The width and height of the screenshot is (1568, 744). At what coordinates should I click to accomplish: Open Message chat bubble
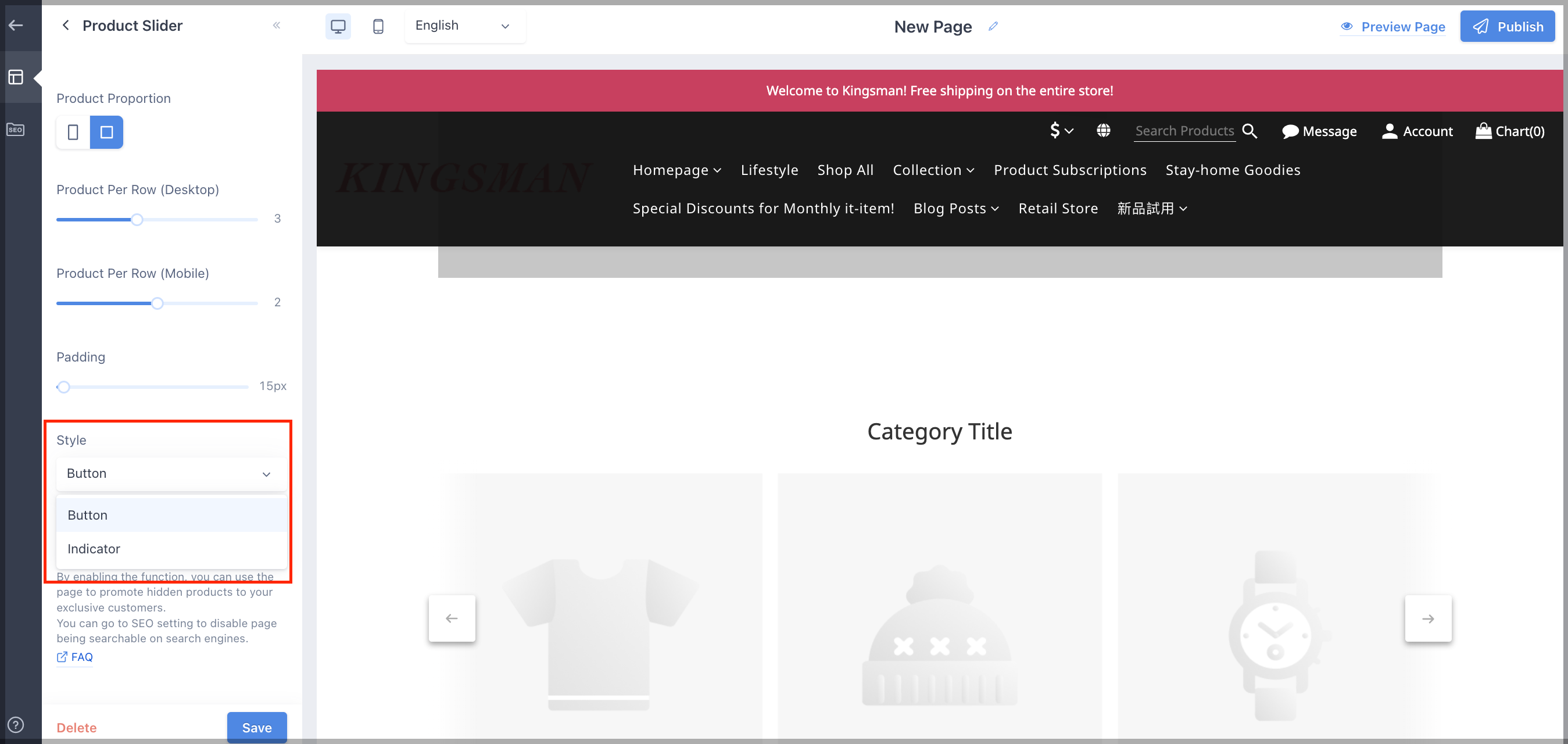[x=1319, y=131]
